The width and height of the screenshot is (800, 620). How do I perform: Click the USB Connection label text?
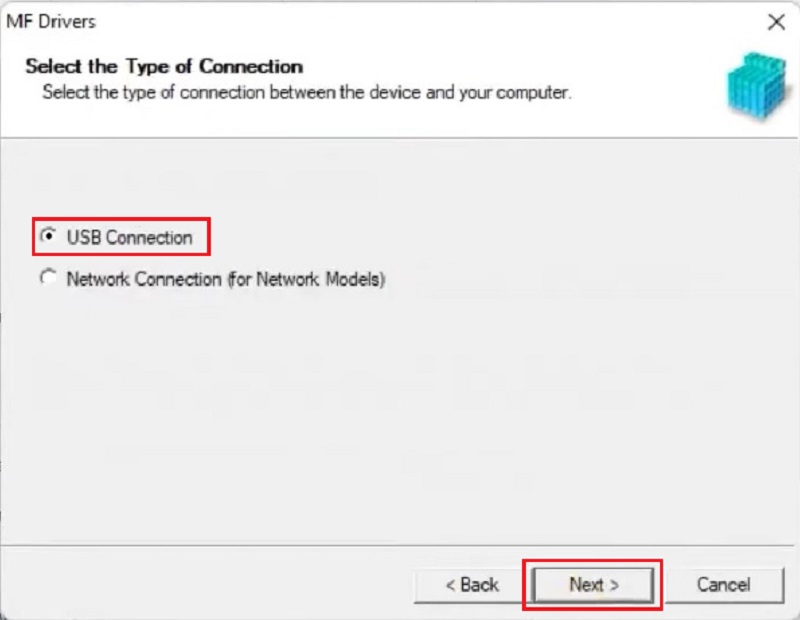click(130, 238)
